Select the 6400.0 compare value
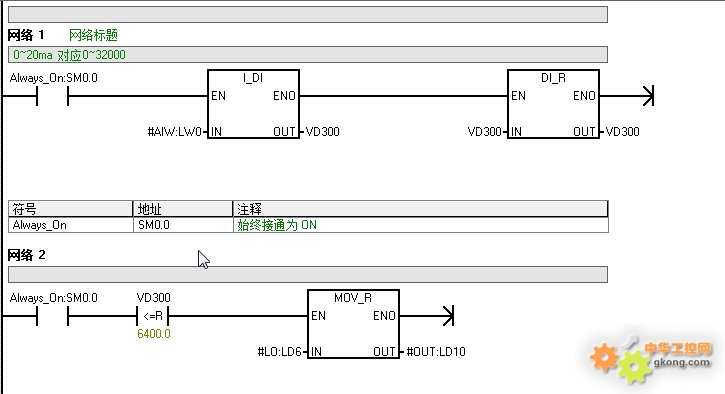Image resolution: width=725 pixels, height=394 pixels. pyautogui.click(x=154, y=334)
